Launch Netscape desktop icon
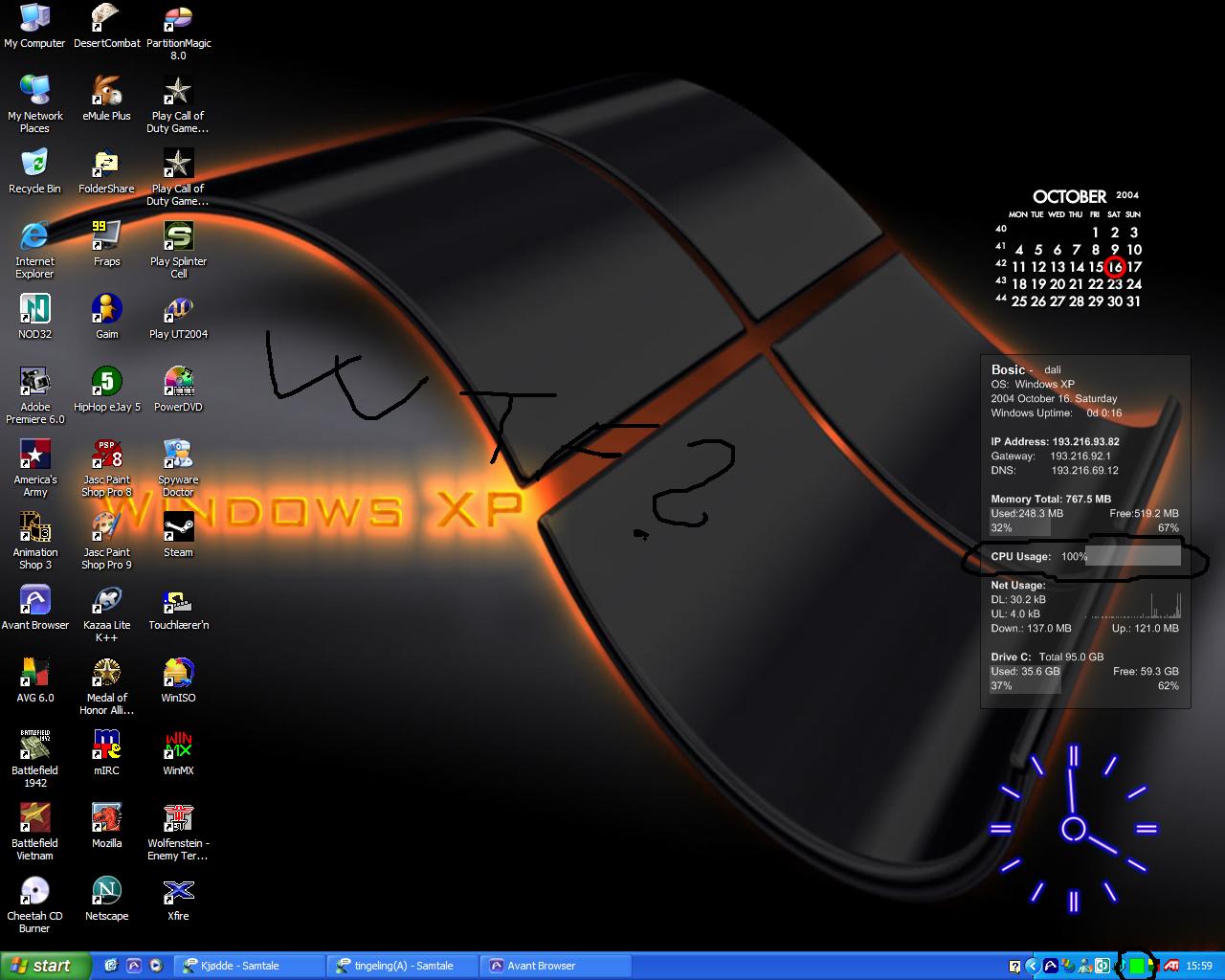The height and width of the screenshot is (980, 1225). coord(106,899)
